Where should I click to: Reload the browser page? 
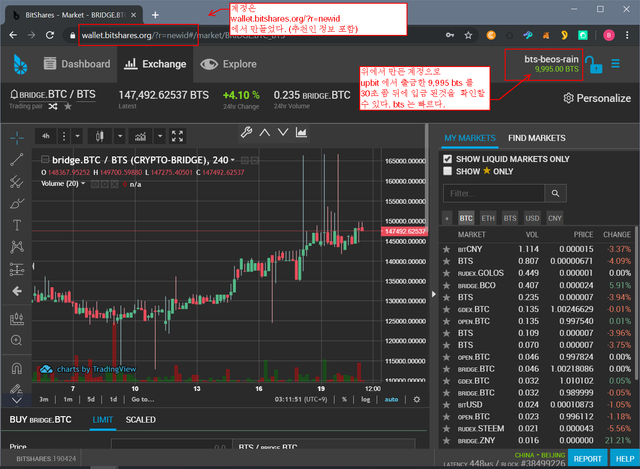pos(50,35)
